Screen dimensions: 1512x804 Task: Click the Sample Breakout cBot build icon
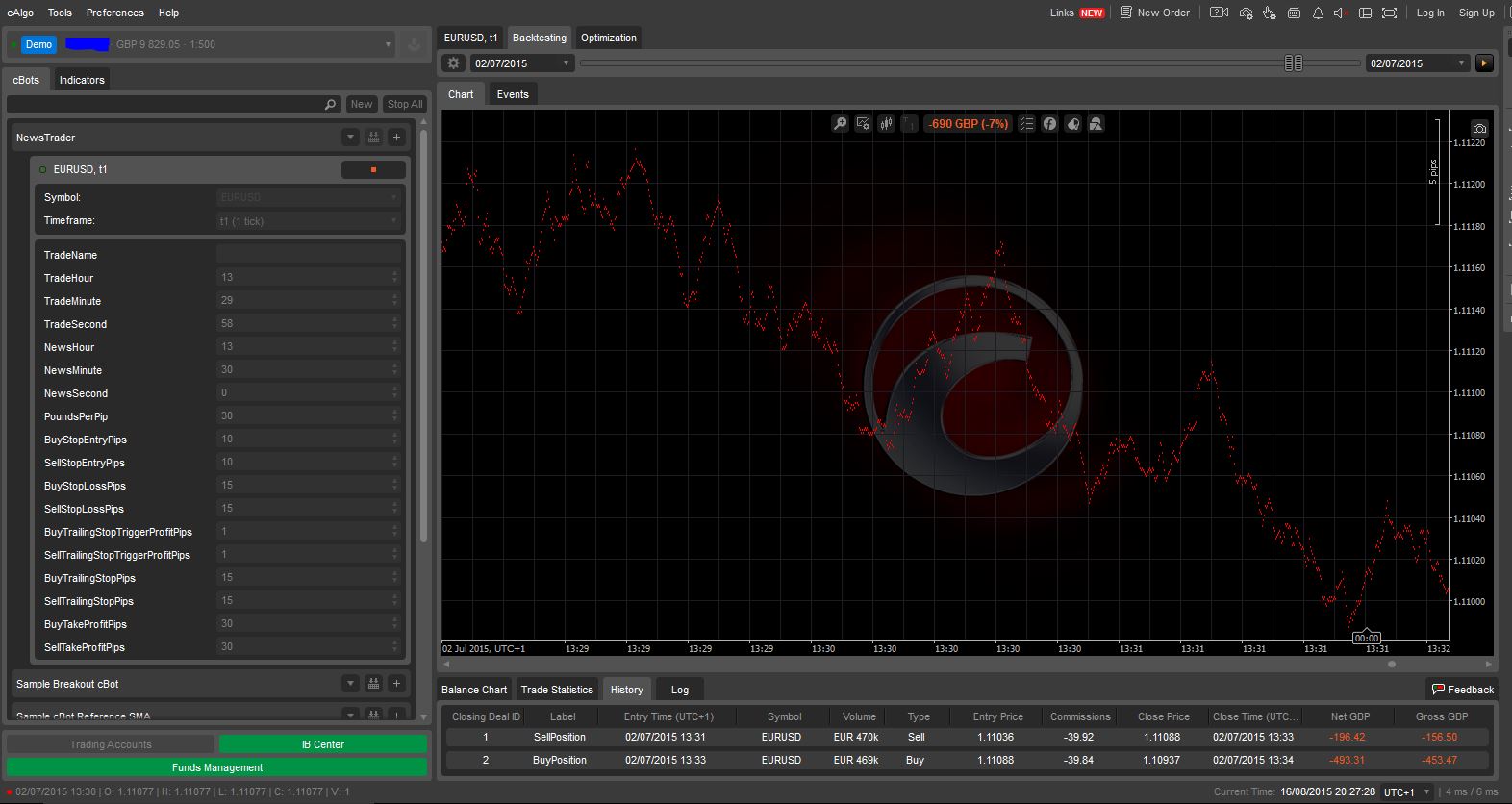click(x=373, y=684)
